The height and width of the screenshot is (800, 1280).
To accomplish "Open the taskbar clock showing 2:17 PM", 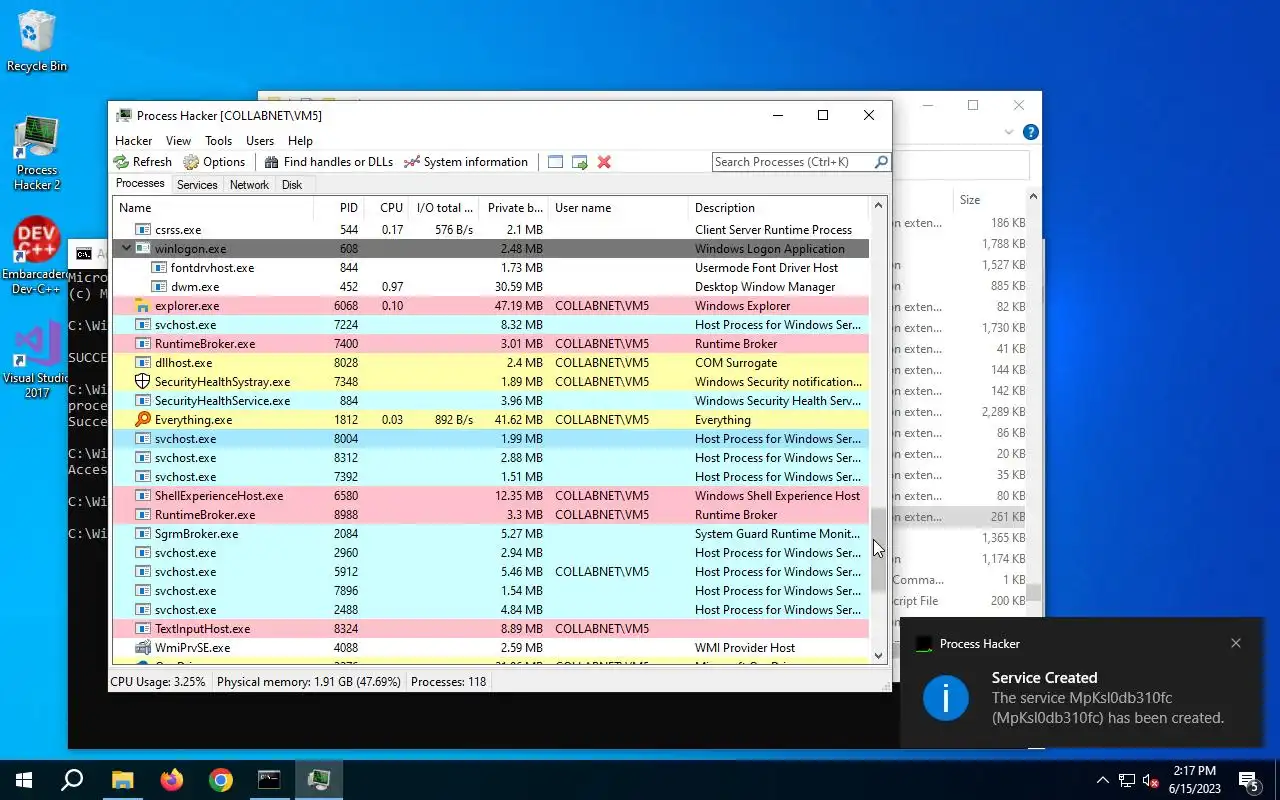I will coord(1194,780).
